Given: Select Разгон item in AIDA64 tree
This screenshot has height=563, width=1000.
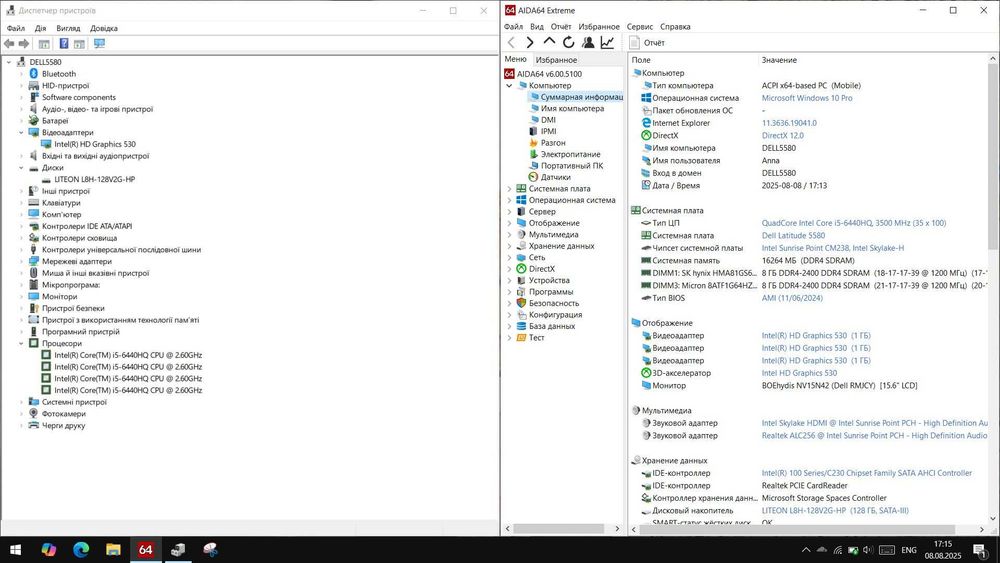Looking at the screenshot, I should pyautogui.click(x=553, y=143).
